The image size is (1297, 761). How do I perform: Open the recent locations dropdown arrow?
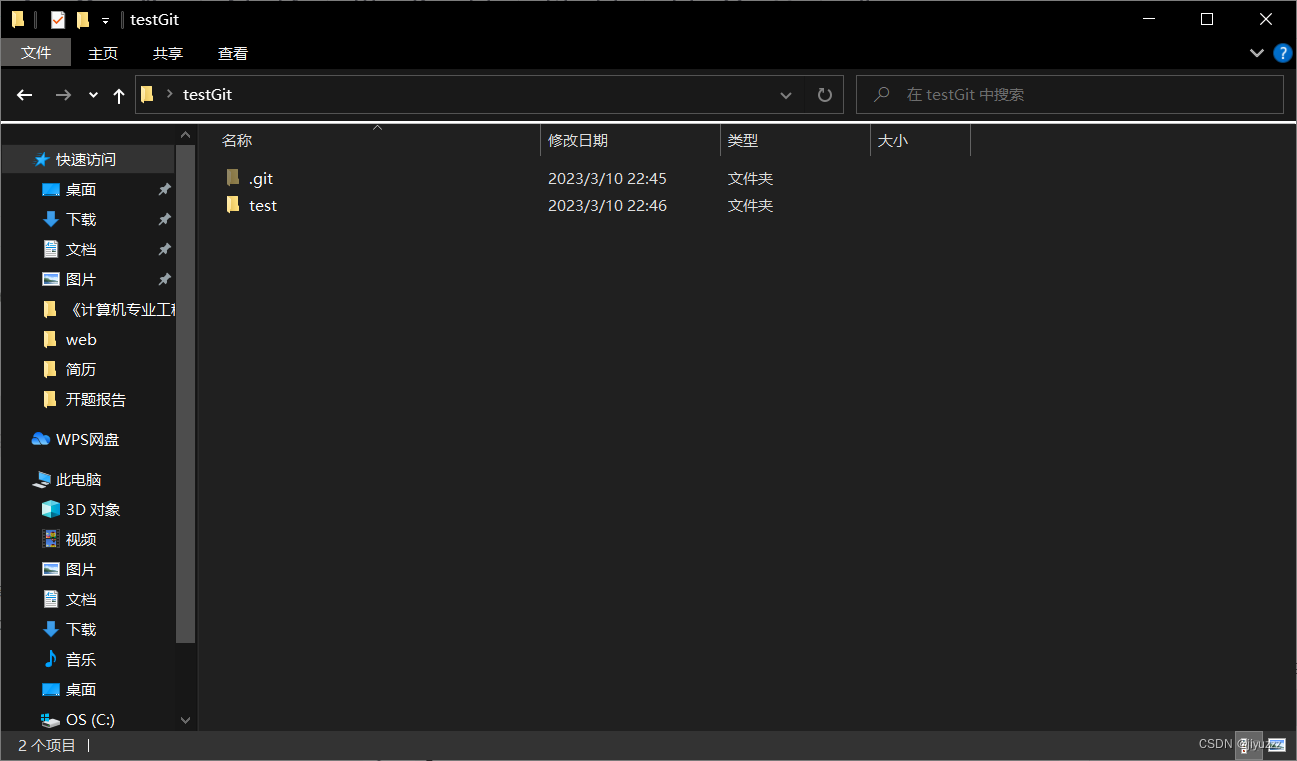[93, 95]
